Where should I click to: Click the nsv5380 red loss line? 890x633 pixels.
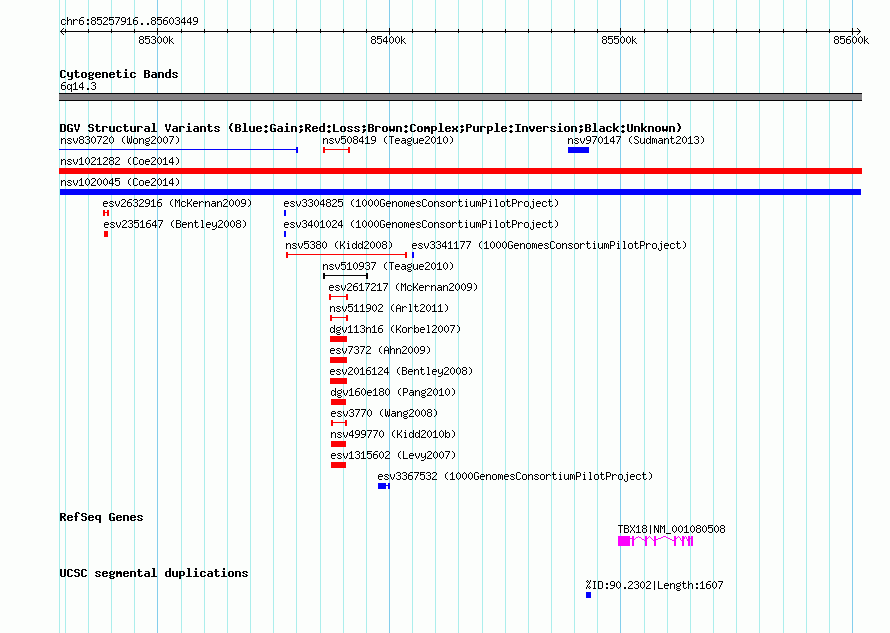347,255
